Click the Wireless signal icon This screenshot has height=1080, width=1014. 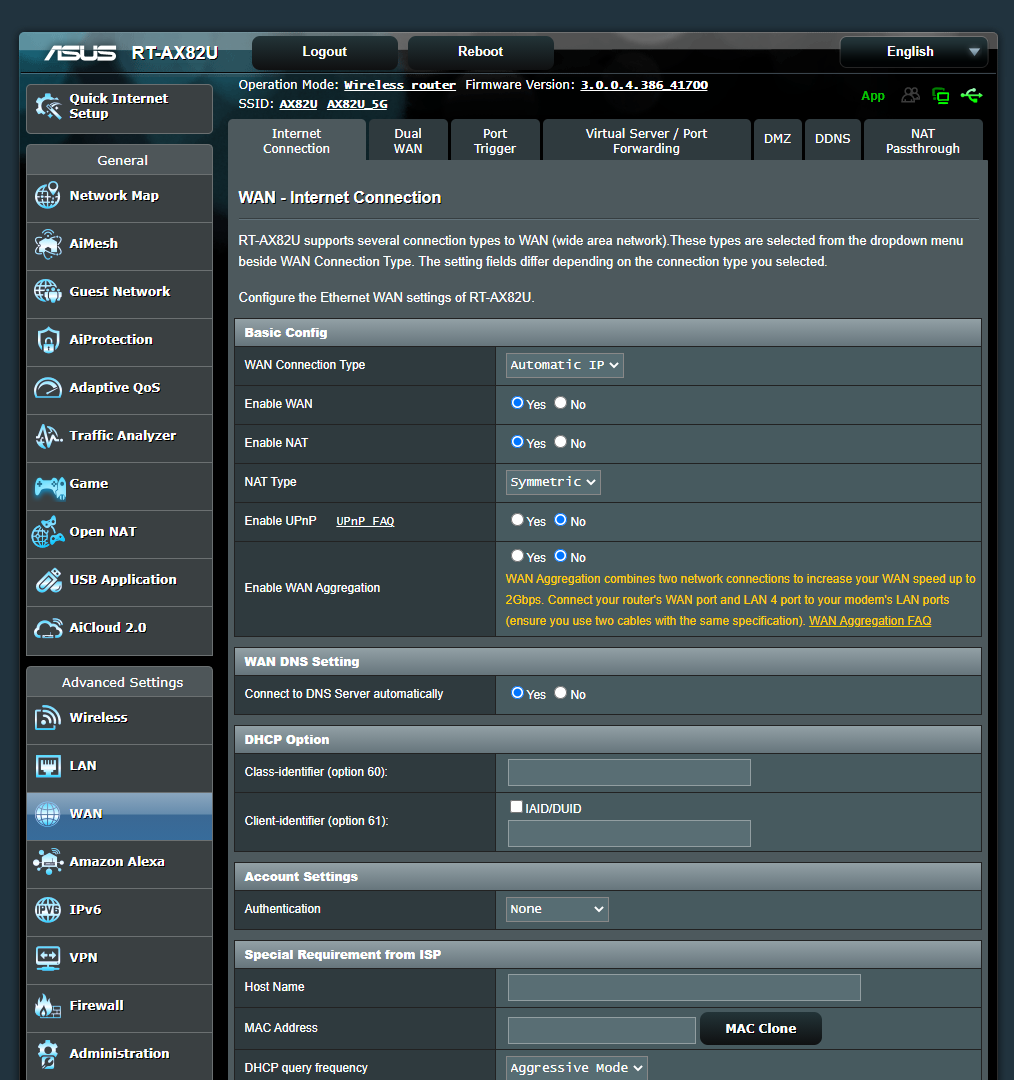click(x=48, y=718)
